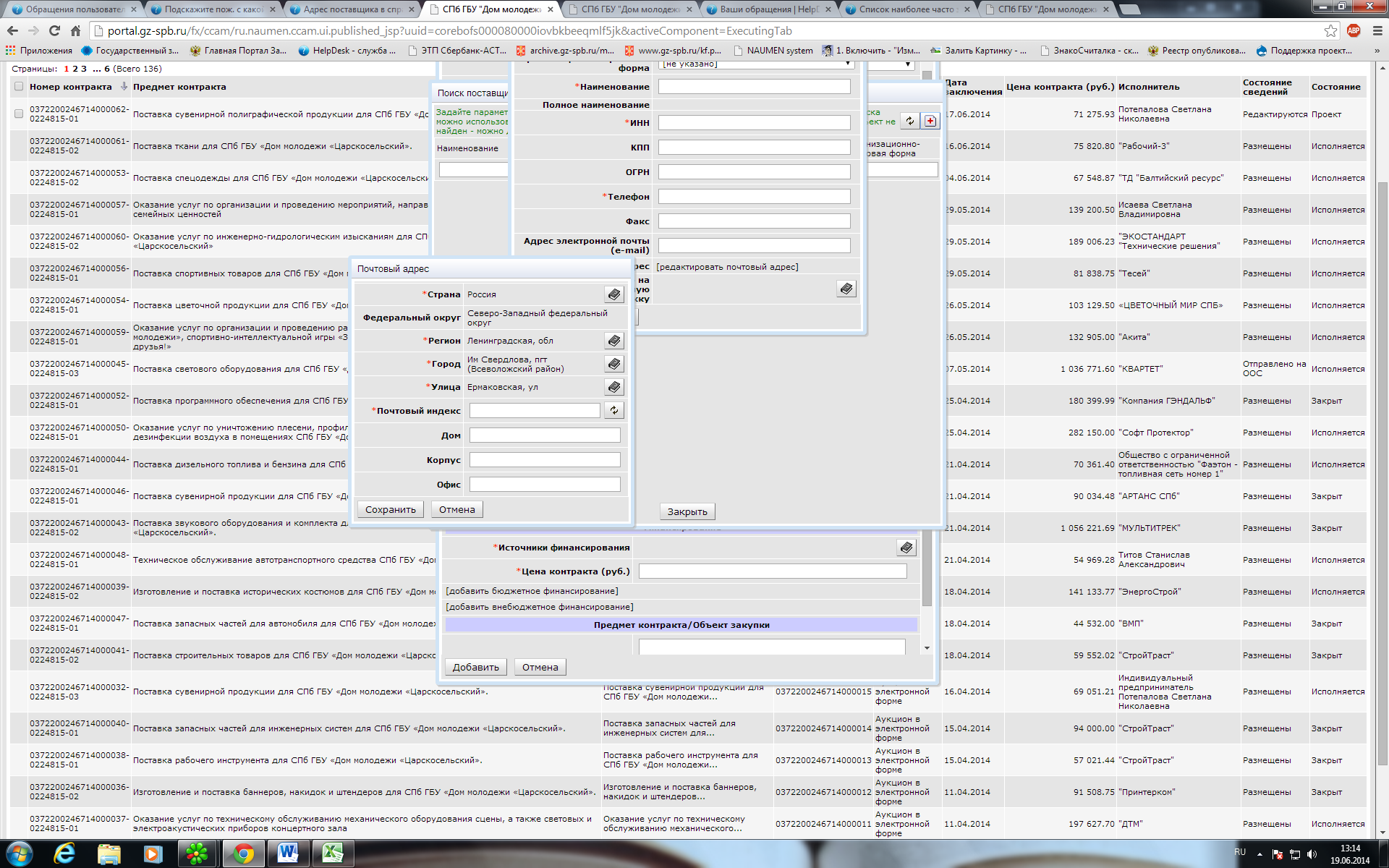Toggle the select-all checkbox in table header
This screenshot has height=868, width=1389.
19,87
